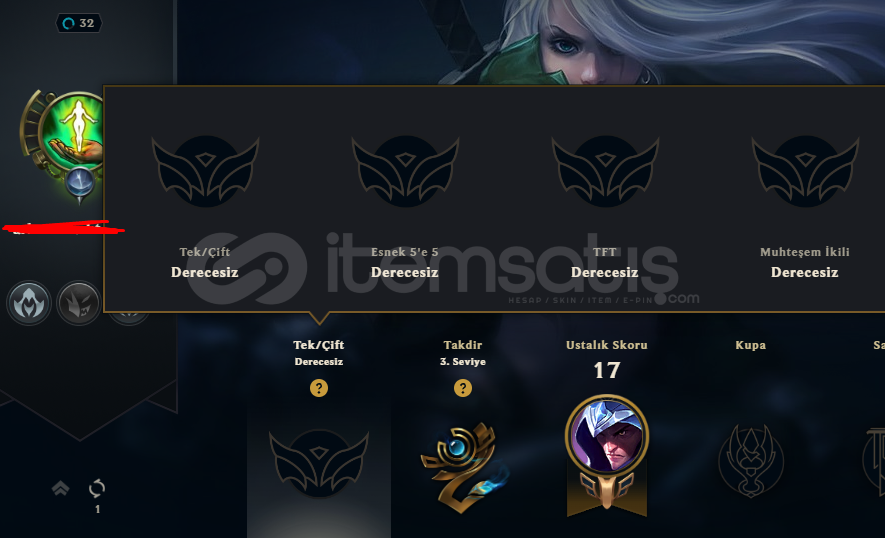
Task: Click the Ustalık Skoru 17 label
Action: pos(607,358)
